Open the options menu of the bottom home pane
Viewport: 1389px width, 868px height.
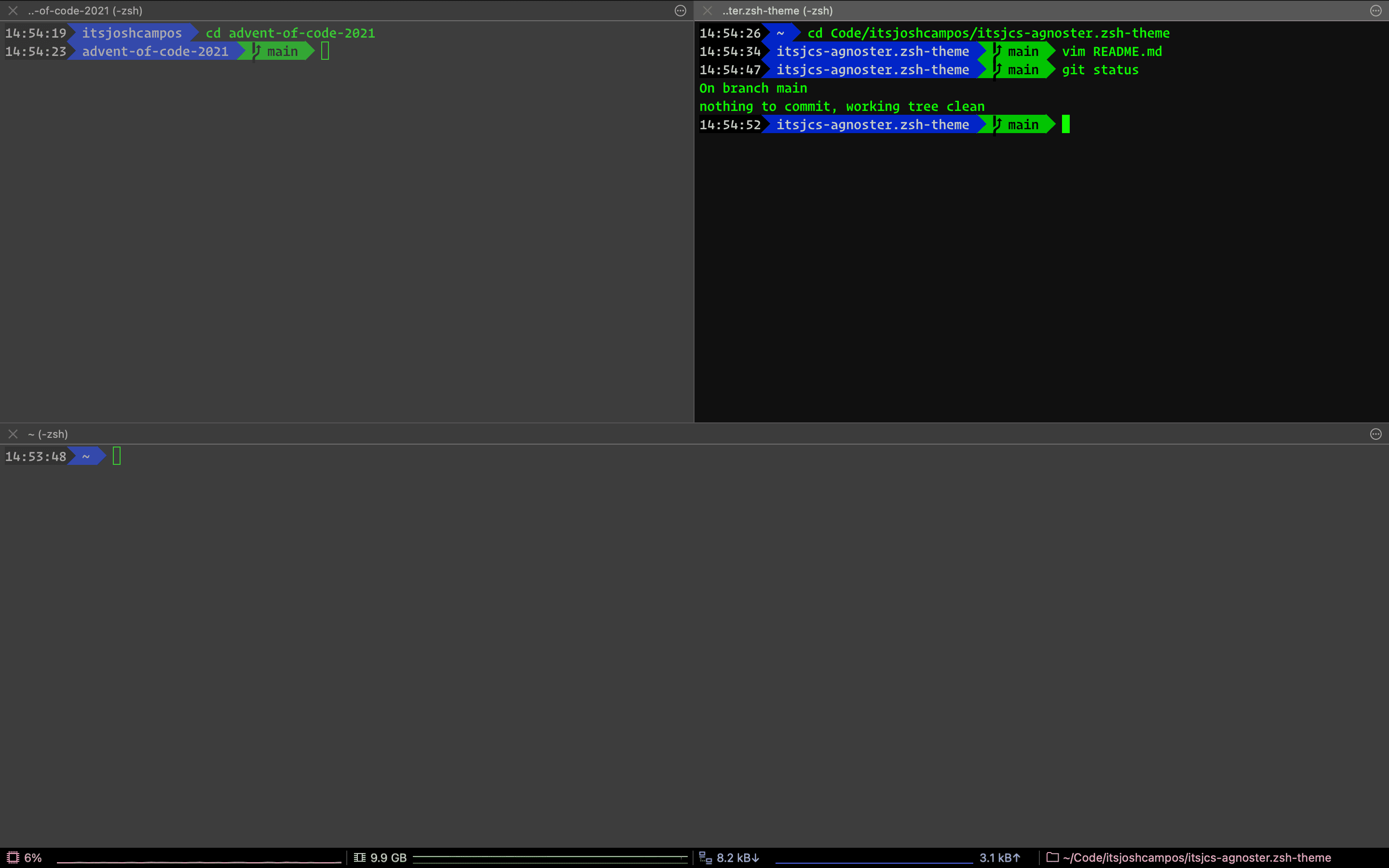(x=1376, y=434)
